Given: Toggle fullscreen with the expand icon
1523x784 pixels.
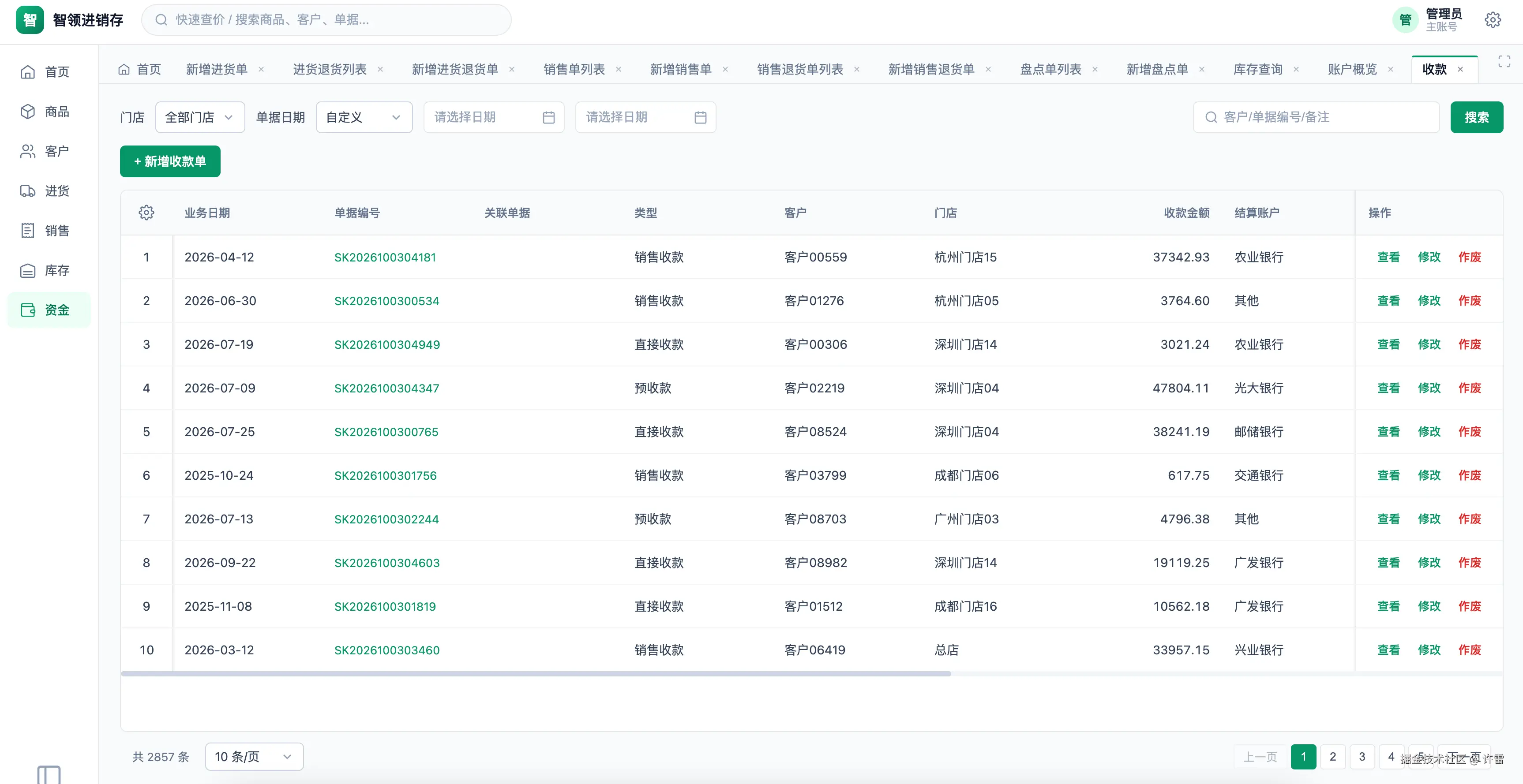Looking at the screenshot, I should click(x=1504, y=61).
